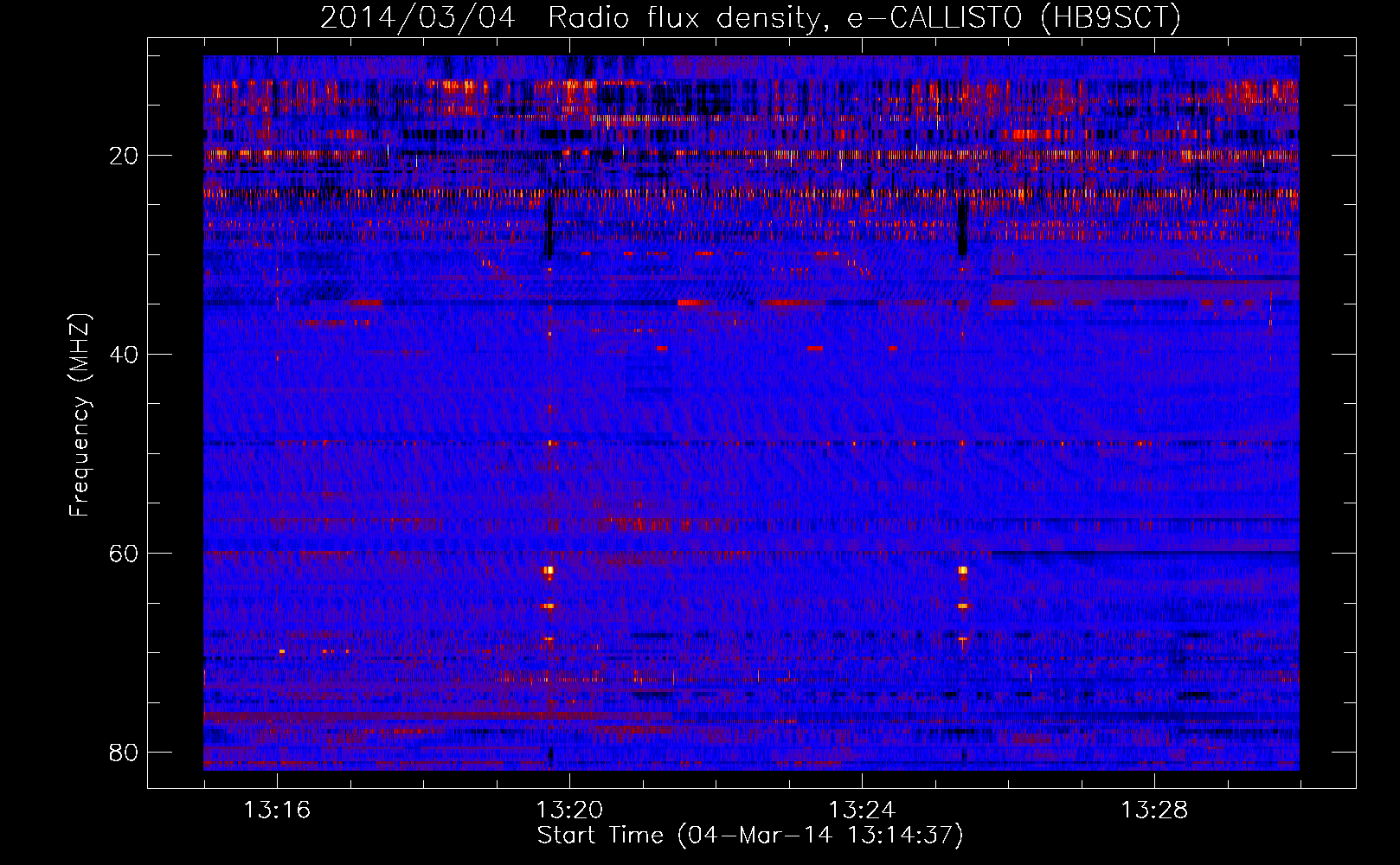Screen dimensions: 1400x865
Task: Click the time tick label "13:28"
Action: pyautogui.click(x=1154, y=811)
